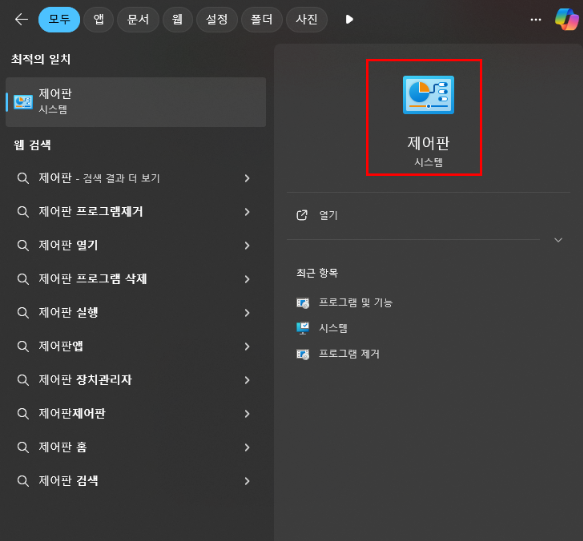Select the 앱 filter tab
The height and width of the screenshot is (541, 583).
coord(99,19)
